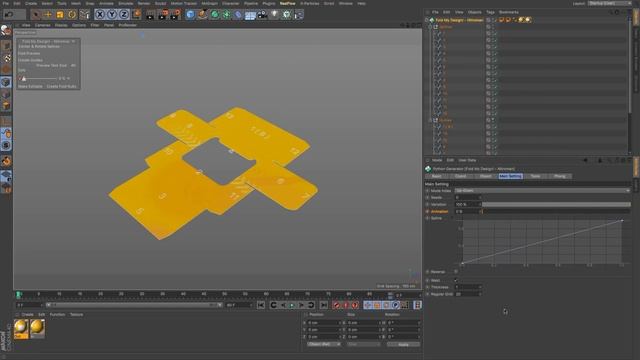This screenshot has width=640, height=360.
Task: Open viewport Cameras menu
Action: [42, 25]
